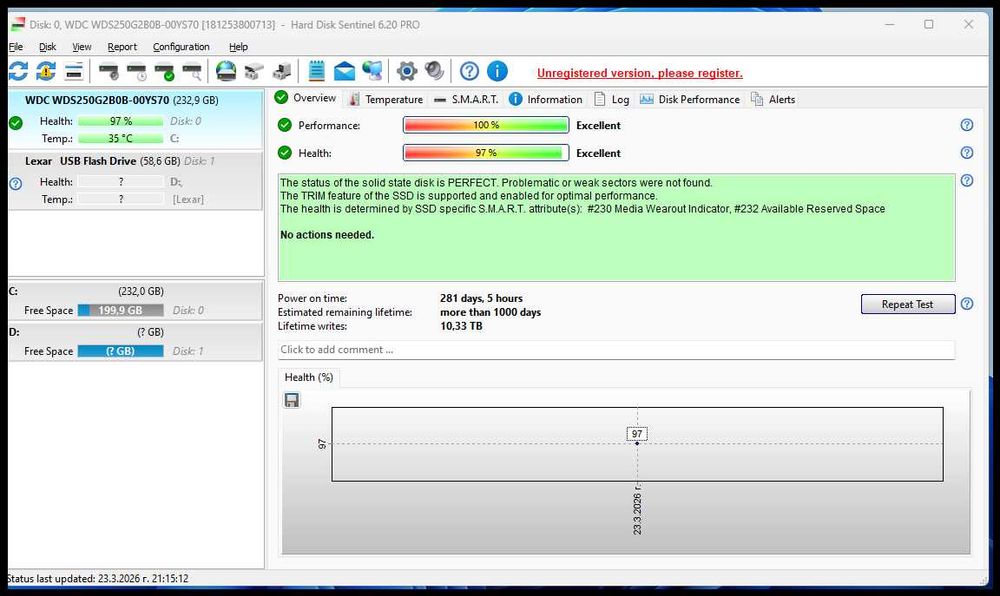Click the disk icon with clock badge

point(136,71)
